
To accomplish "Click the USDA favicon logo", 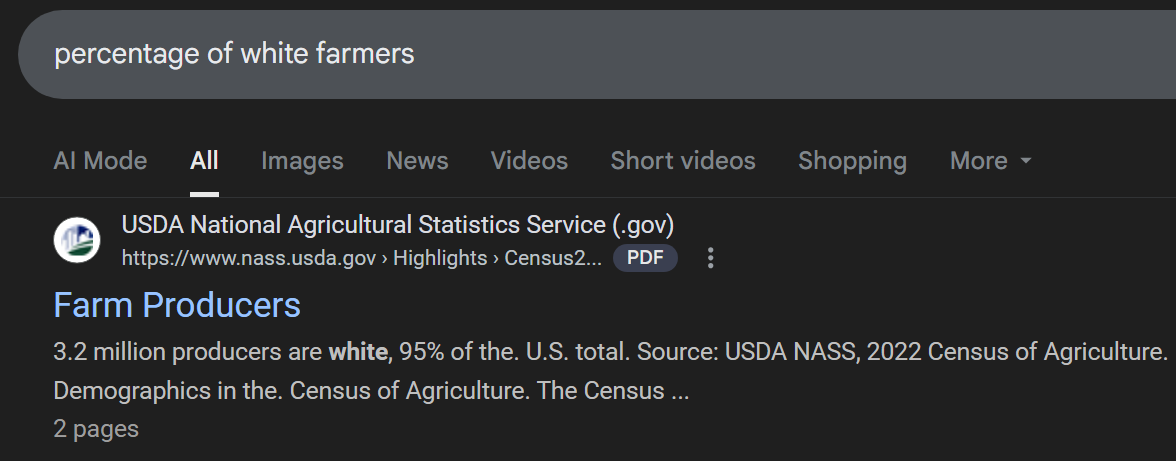I will coord(77,240).
